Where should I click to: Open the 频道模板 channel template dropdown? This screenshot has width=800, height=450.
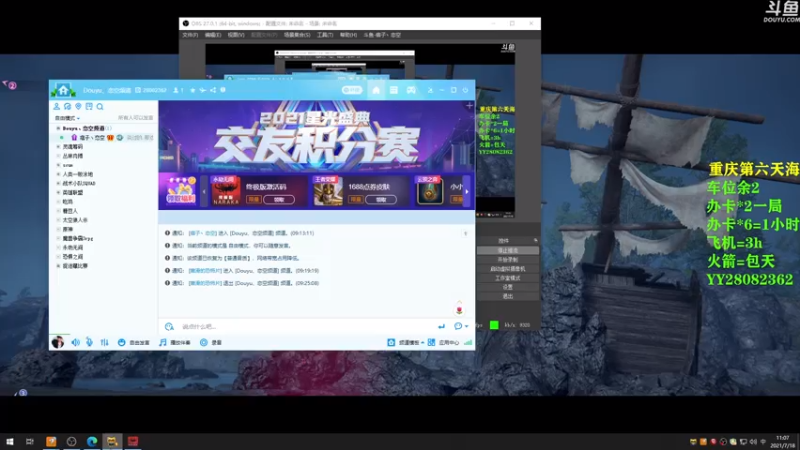(406, 343)
